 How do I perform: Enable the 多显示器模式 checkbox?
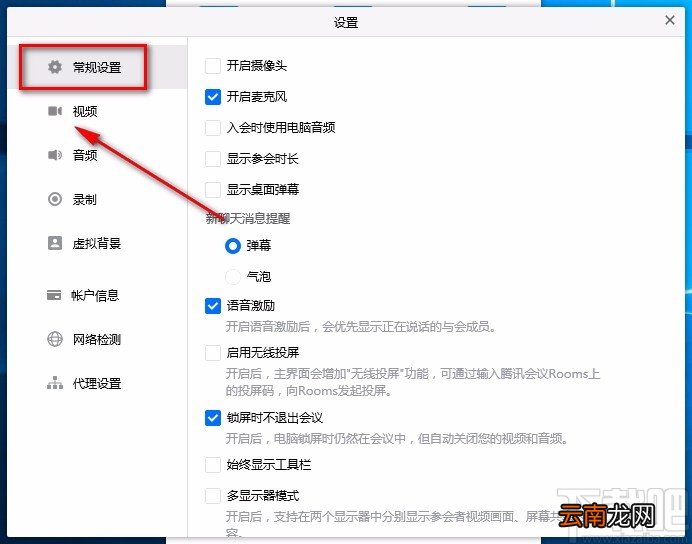[x=213, y=495]
